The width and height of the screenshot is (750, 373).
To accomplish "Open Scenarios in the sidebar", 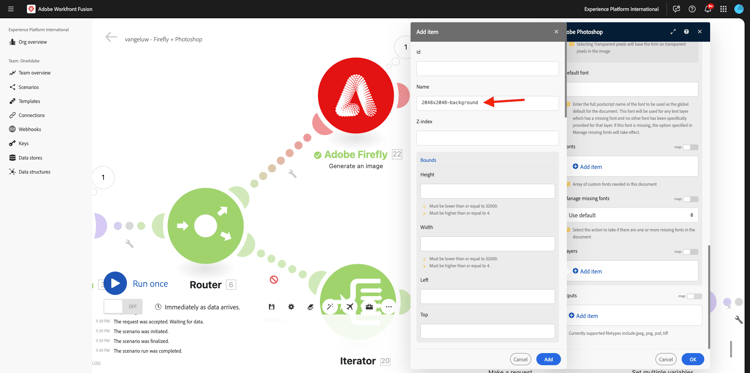I will pyautogui.click(x=28, y=87).
